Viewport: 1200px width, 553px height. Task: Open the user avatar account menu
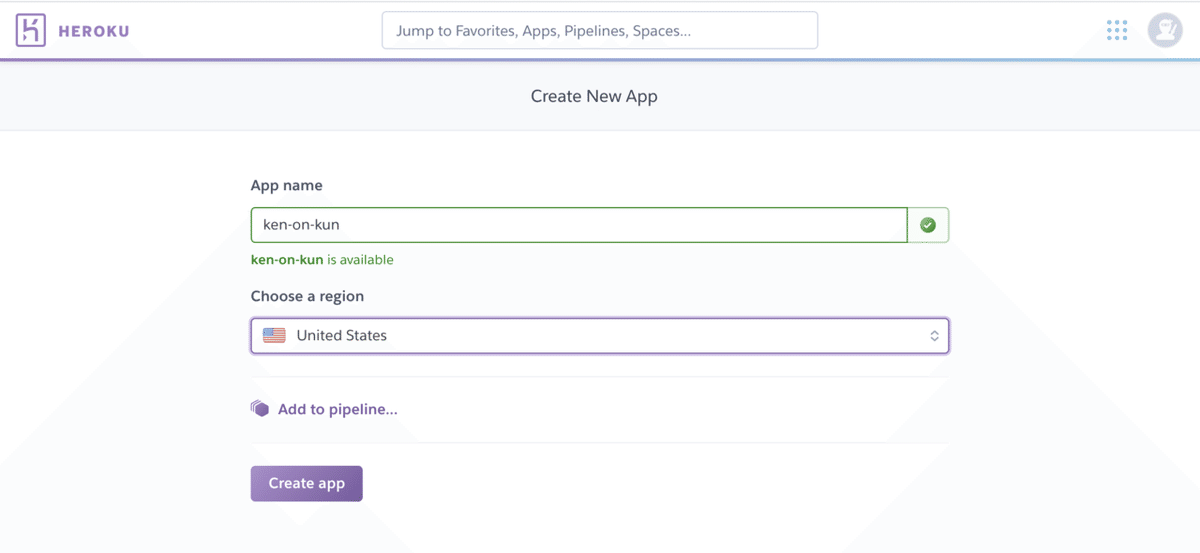click(x=1164, y=31)
